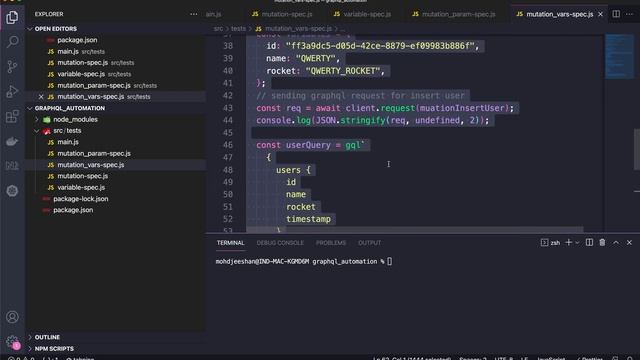Maximize the terminal panel size

[x=616, y=242]
